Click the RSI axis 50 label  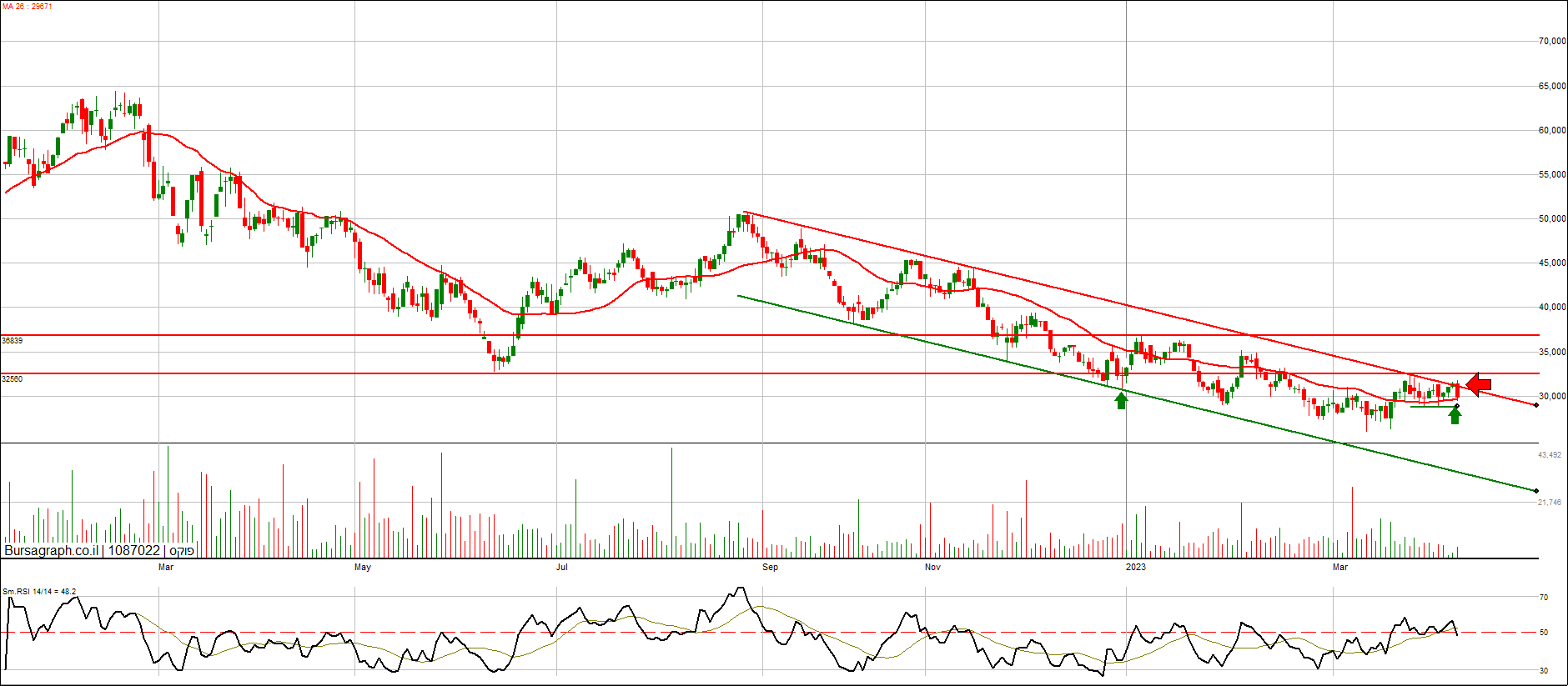[1544, 633]
